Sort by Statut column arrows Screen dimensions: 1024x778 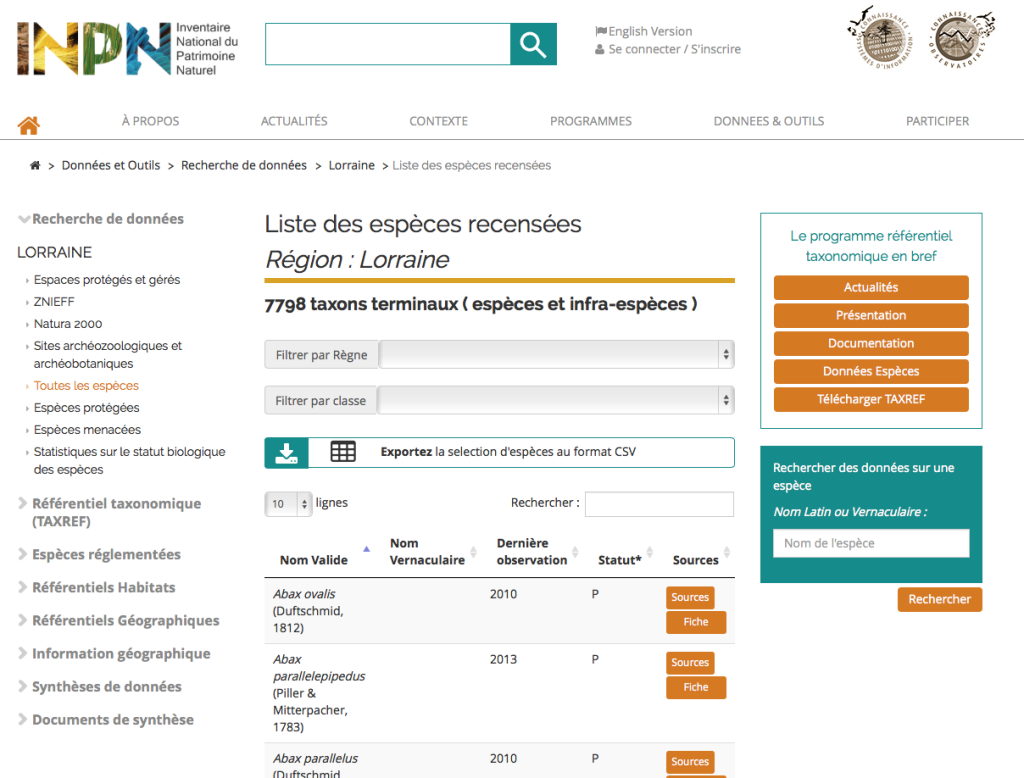(650, 553)
